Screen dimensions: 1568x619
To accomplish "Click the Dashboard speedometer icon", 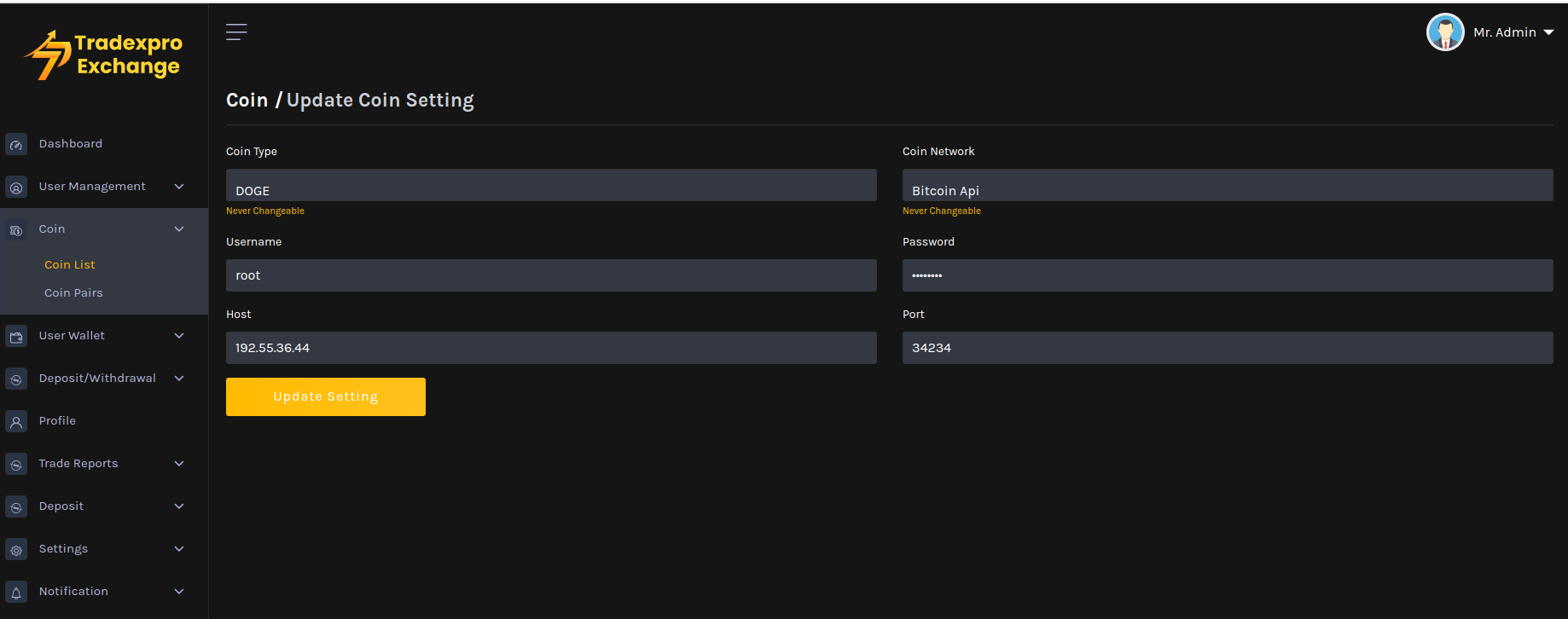I will (x=16, y=145).
